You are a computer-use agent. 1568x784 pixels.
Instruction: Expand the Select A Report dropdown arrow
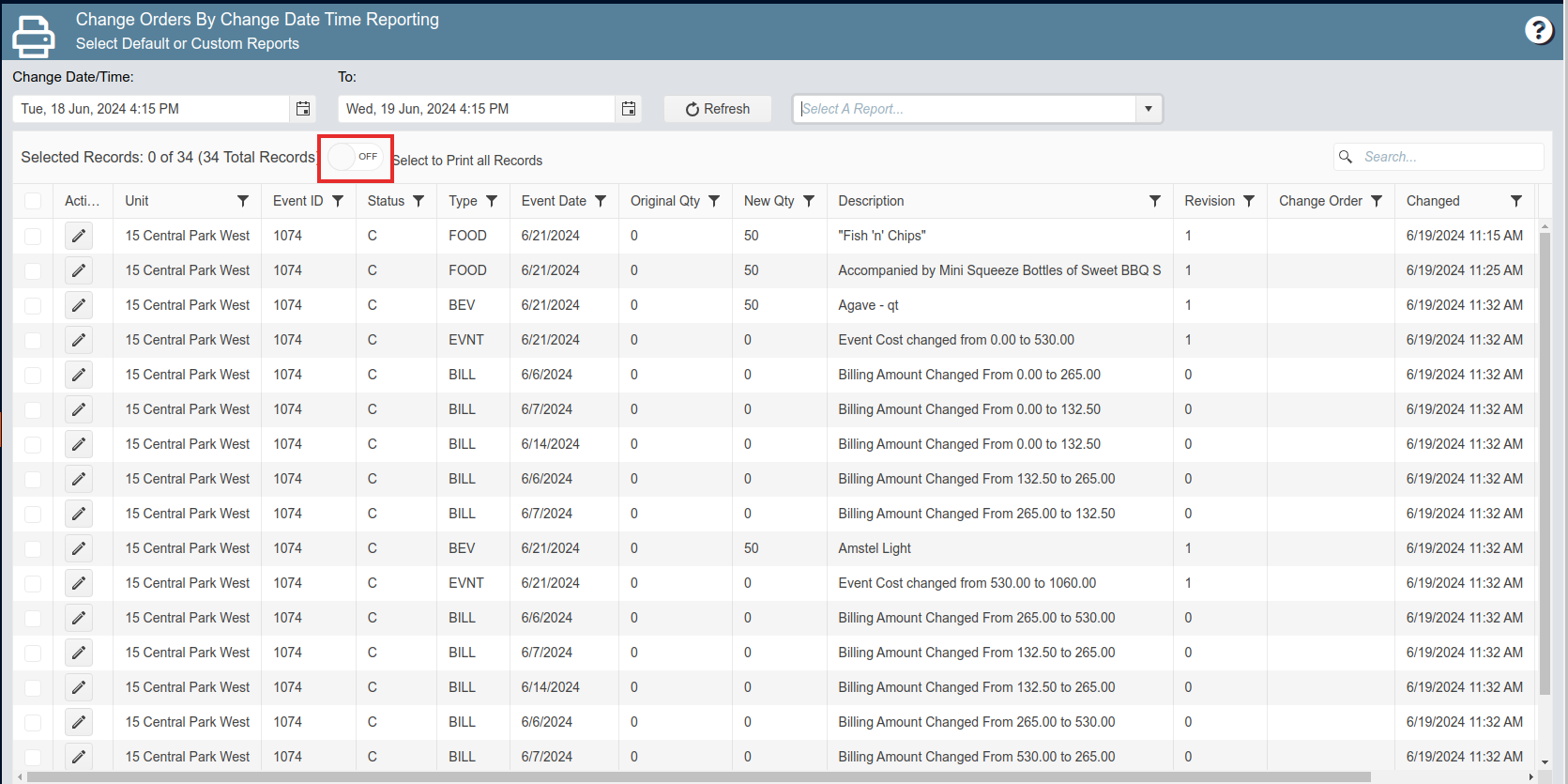pyautogui.click(x=1149, y=109)
